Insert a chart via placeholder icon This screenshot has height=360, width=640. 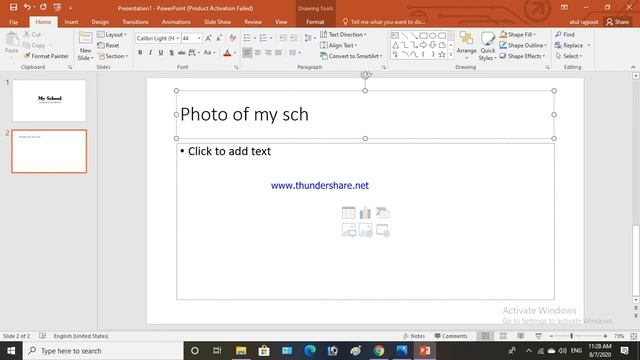(x=365, y=213)
